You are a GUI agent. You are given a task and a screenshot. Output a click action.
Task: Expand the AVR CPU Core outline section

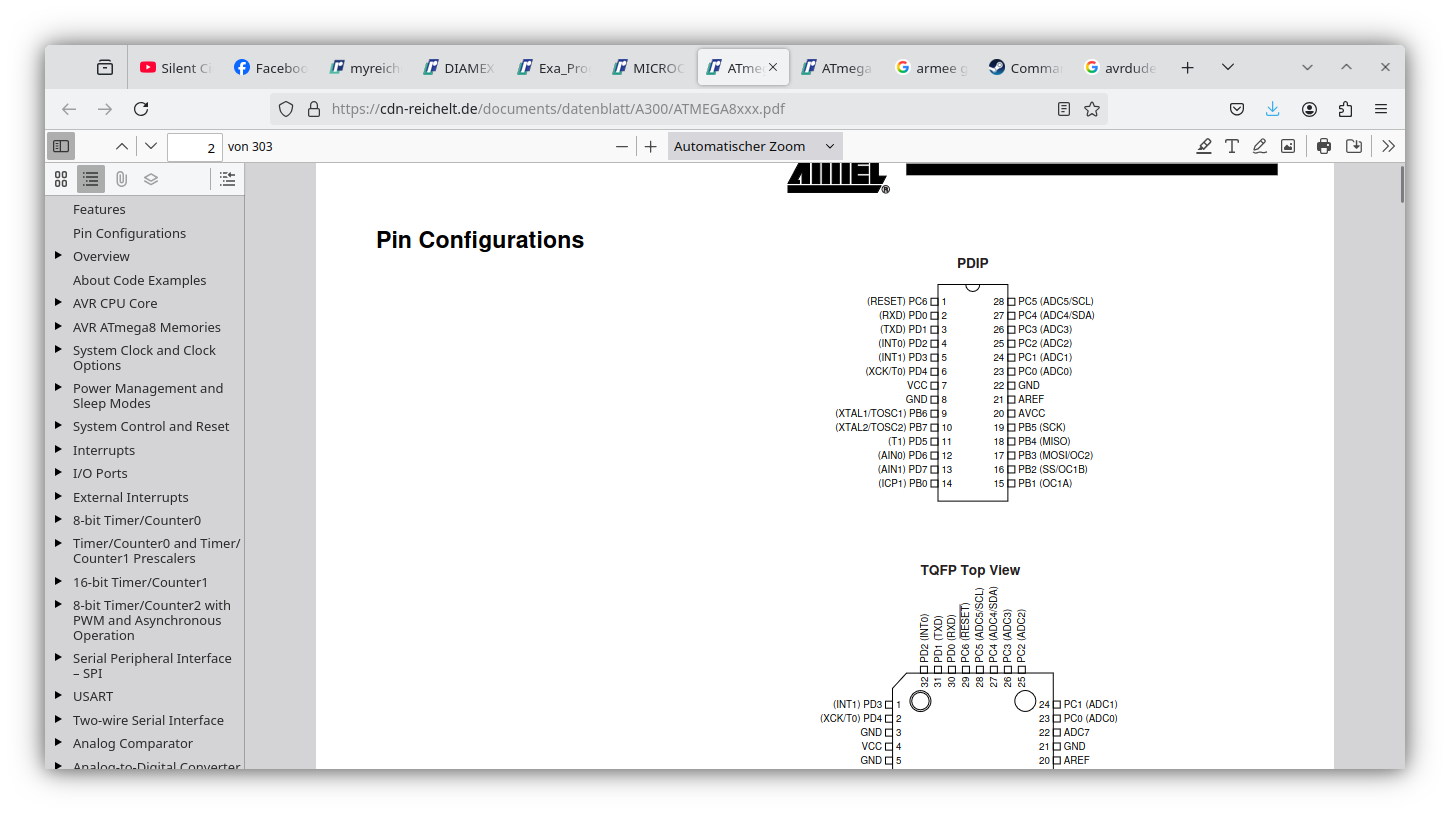[x=59, y=303]
